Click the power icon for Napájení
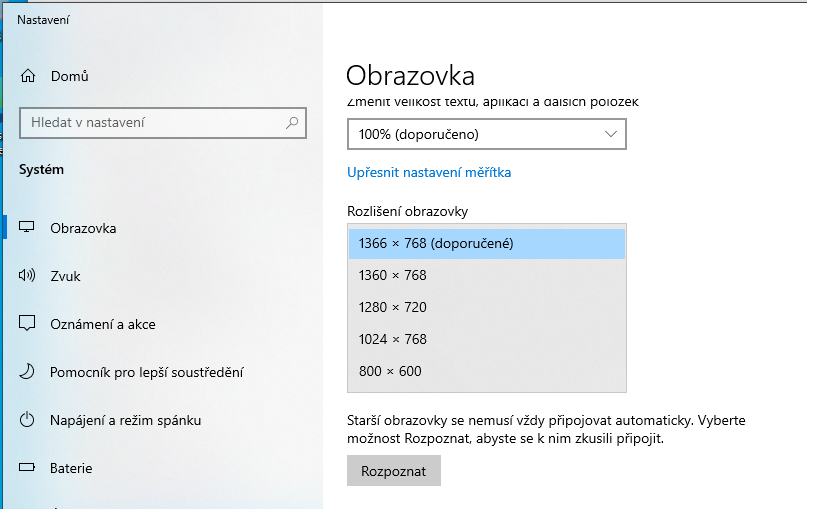Screen dimensions: 819x509 click(x=28, y=420)
